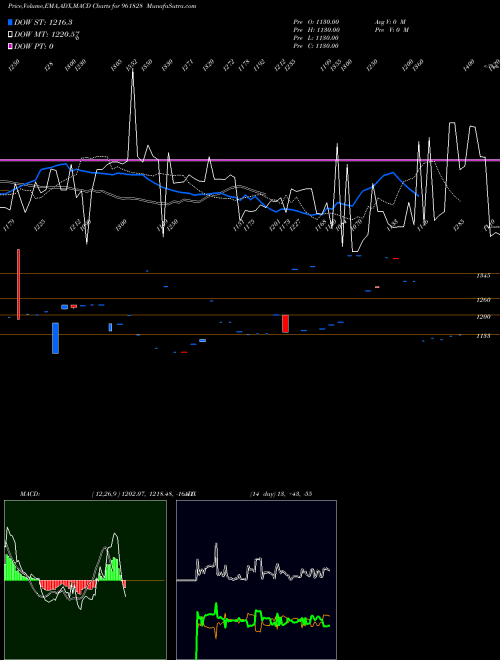Select the 'DOW PT: 0' legend text

coord(34,46)
